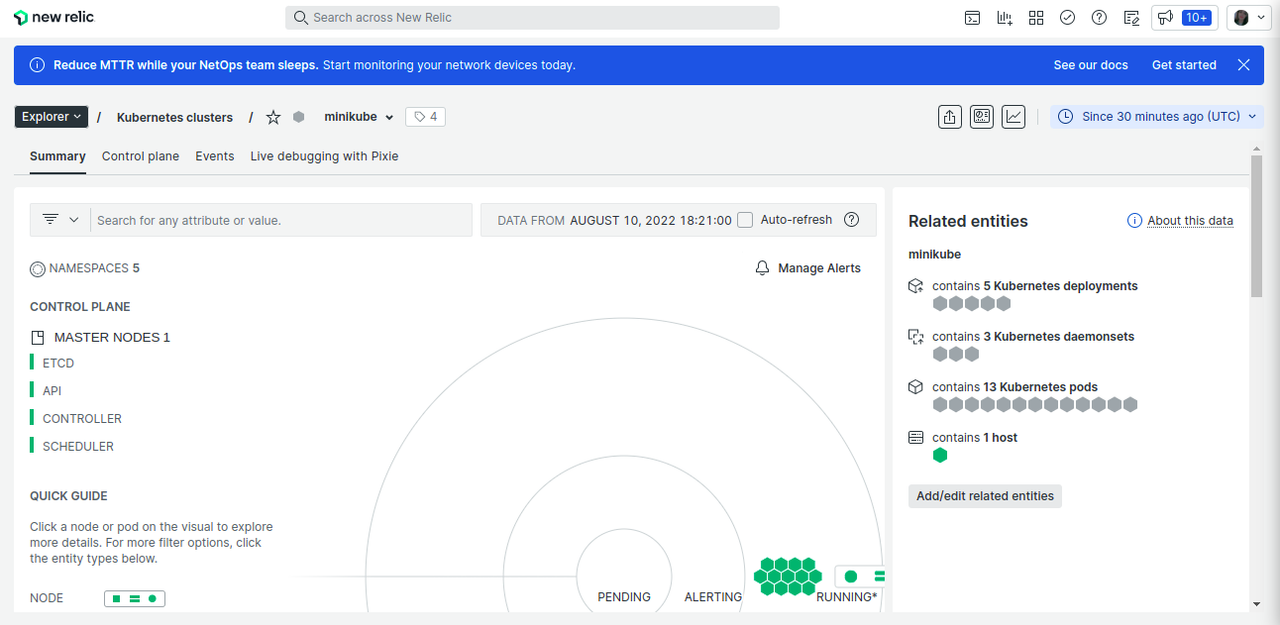
Task: Open About this data link
Action: tap(1190, 221)
